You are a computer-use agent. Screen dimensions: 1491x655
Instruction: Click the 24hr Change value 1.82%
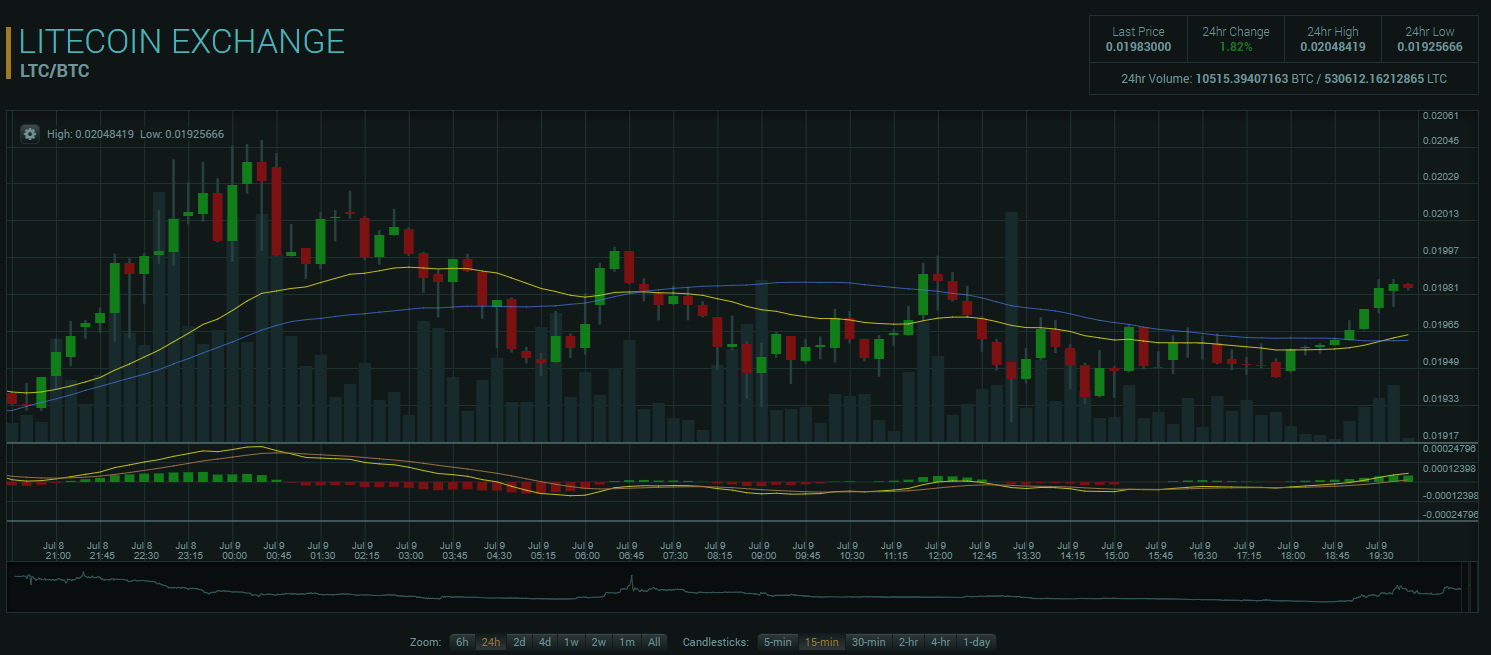[1235, 47]
